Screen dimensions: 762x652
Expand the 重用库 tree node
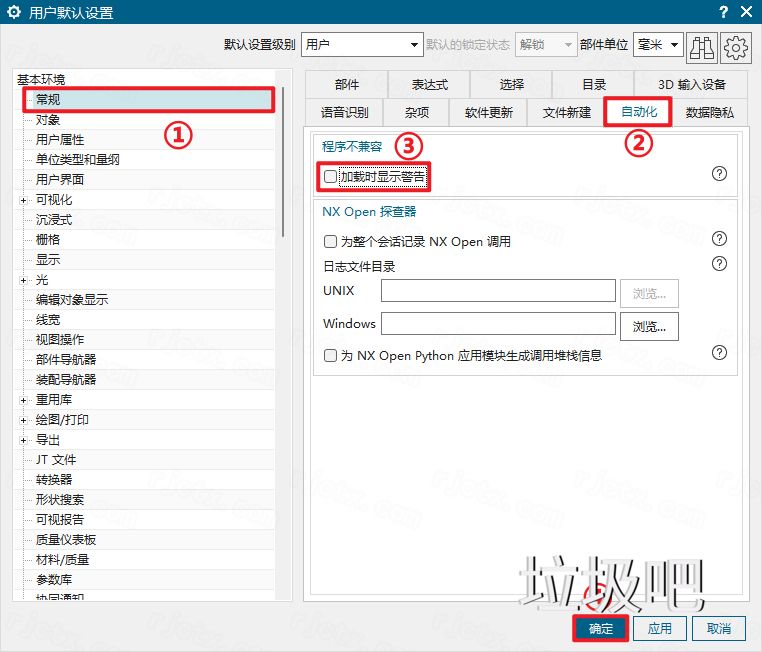tap(23, 400)
